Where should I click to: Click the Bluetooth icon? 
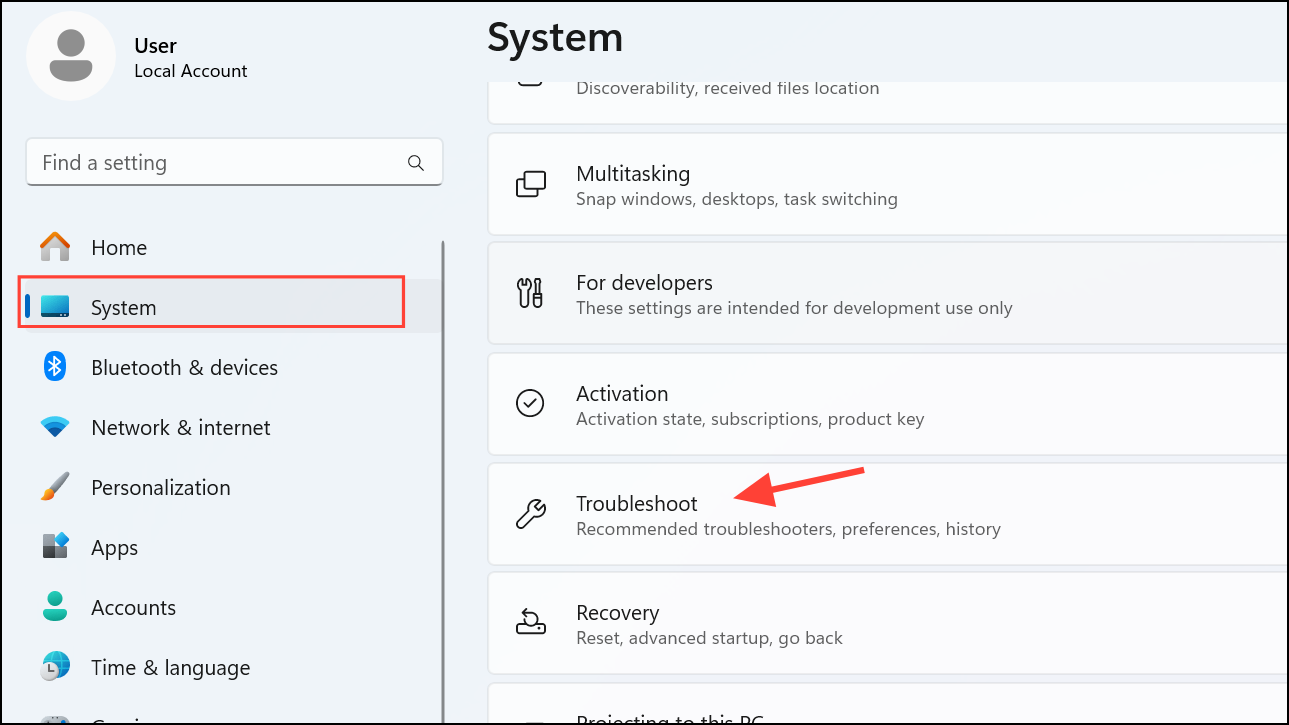click(x=55, y=367)
